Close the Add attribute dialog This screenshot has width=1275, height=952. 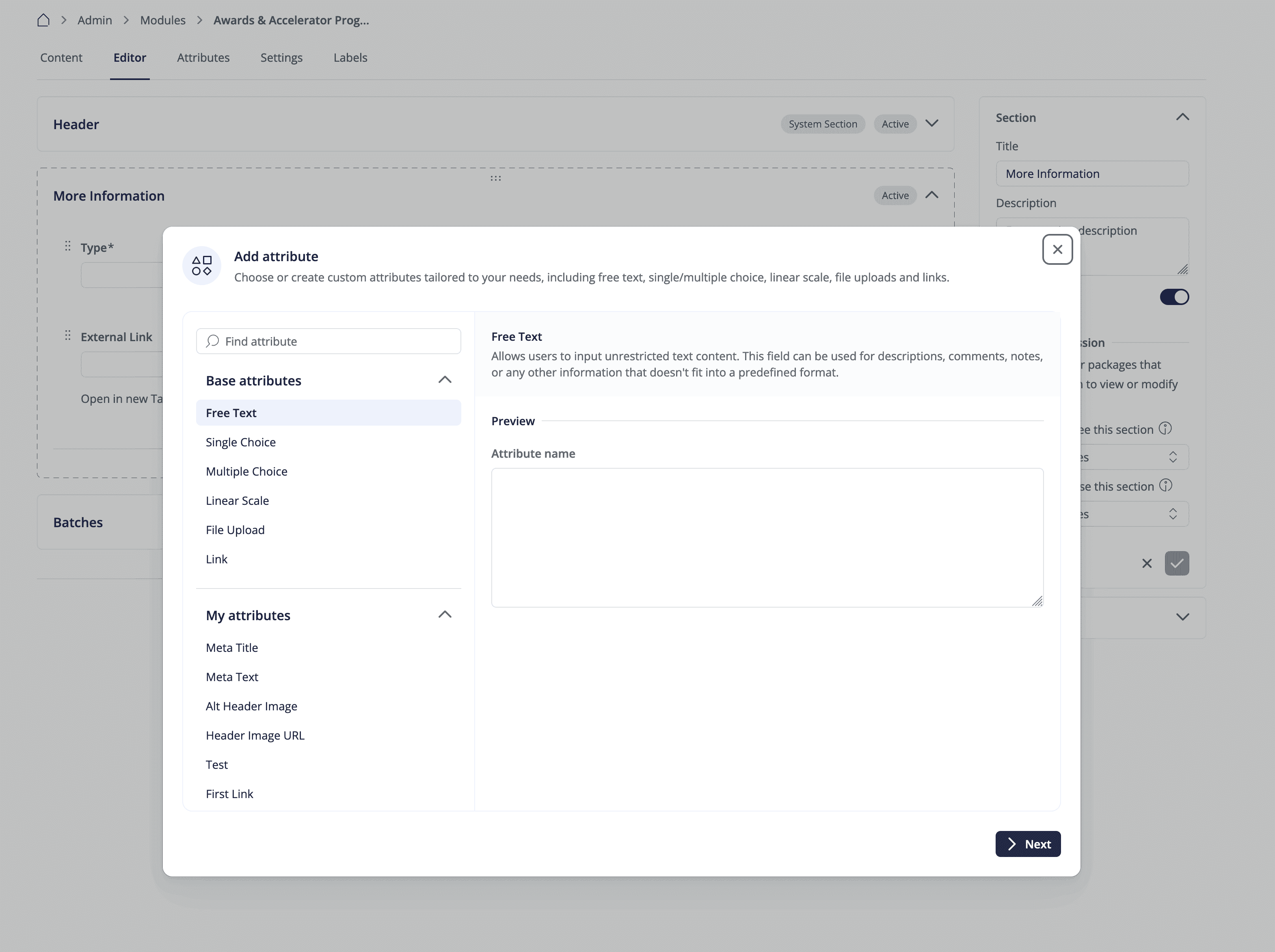(1057, 249)
